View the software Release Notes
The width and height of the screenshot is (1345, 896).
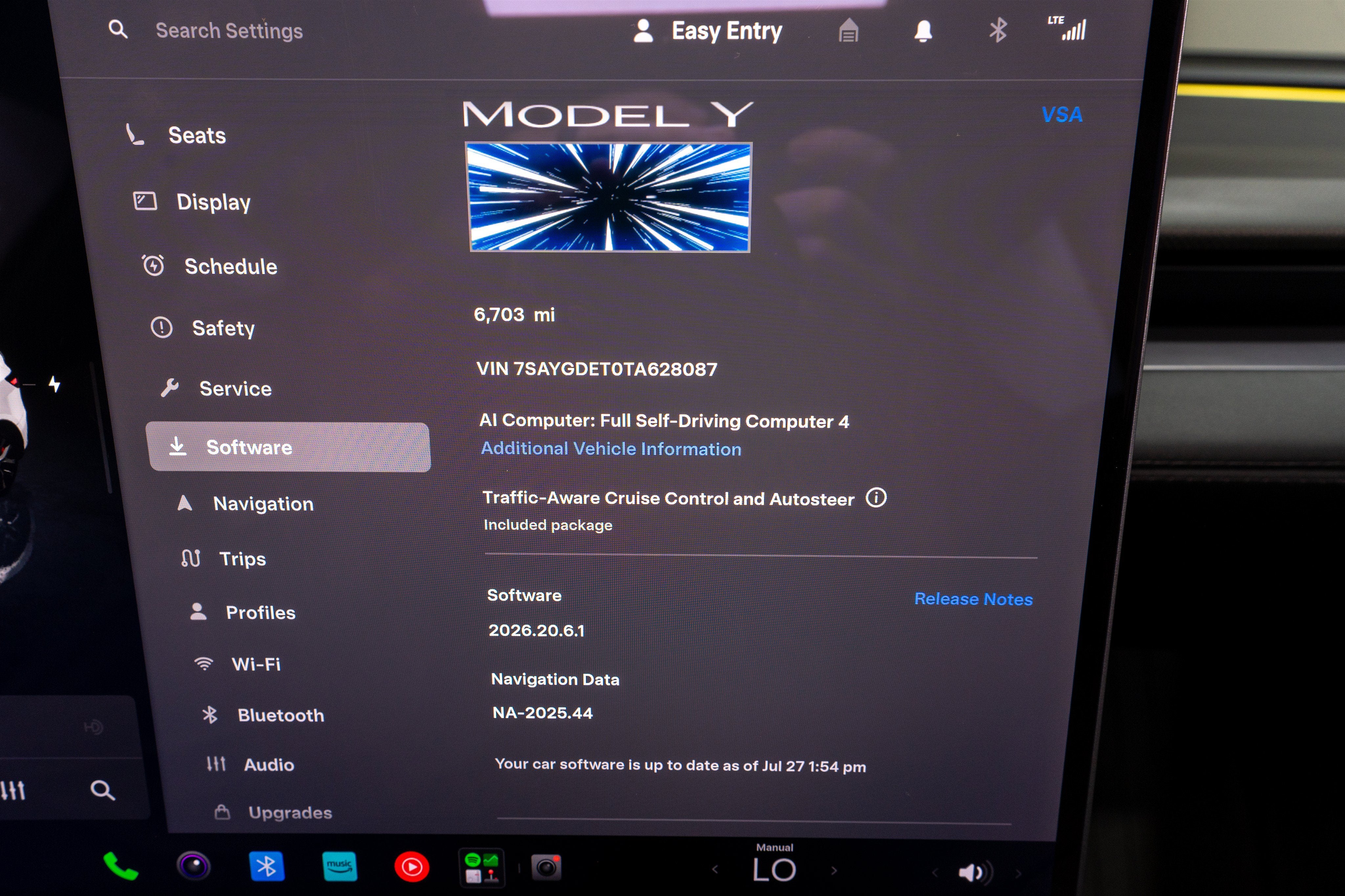tap(974, 599)
